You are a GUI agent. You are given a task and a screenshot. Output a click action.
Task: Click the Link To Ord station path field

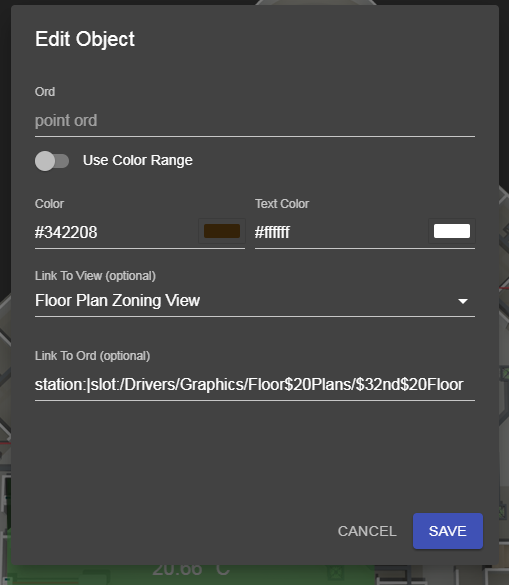tap(255, 384)
